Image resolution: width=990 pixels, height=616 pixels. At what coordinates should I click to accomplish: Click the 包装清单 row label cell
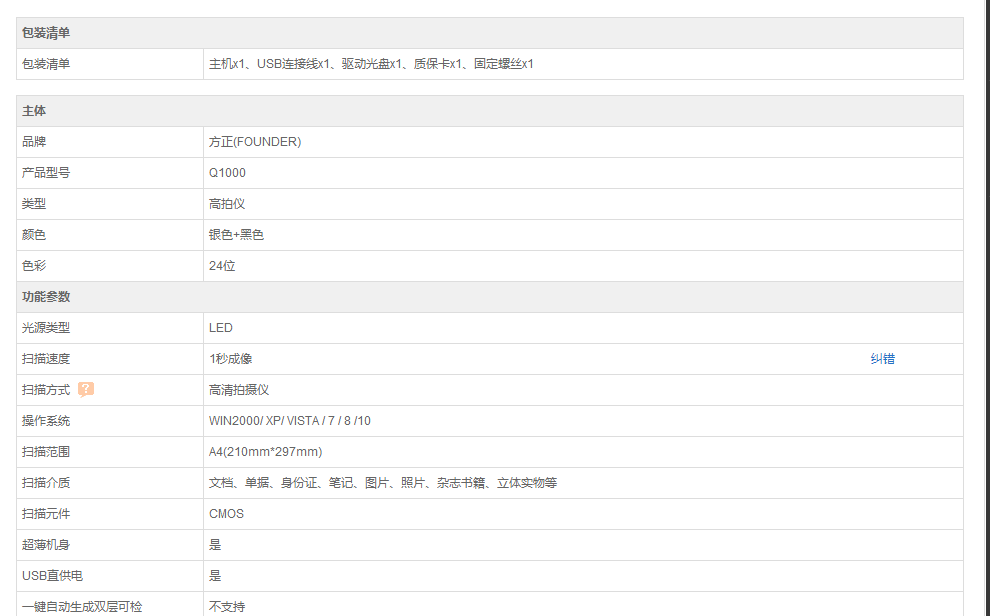(x=110, y=64)
